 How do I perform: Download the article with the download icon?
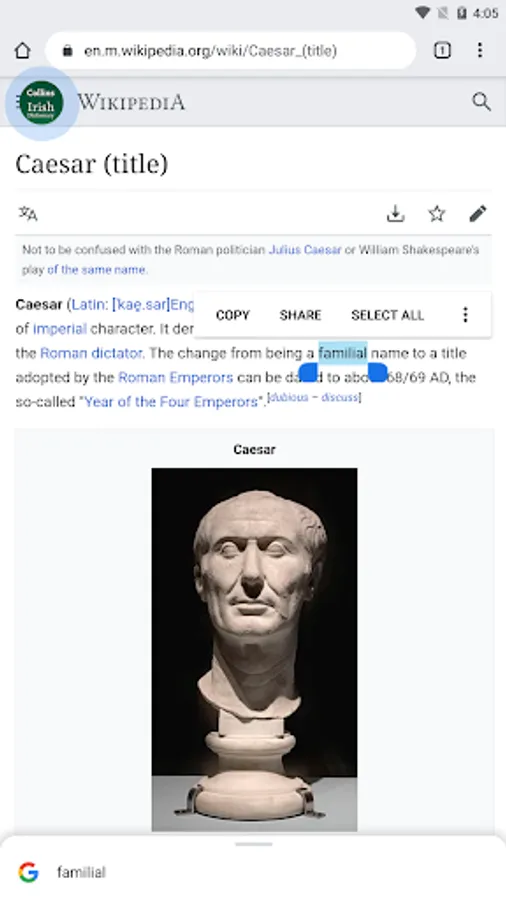395,214
